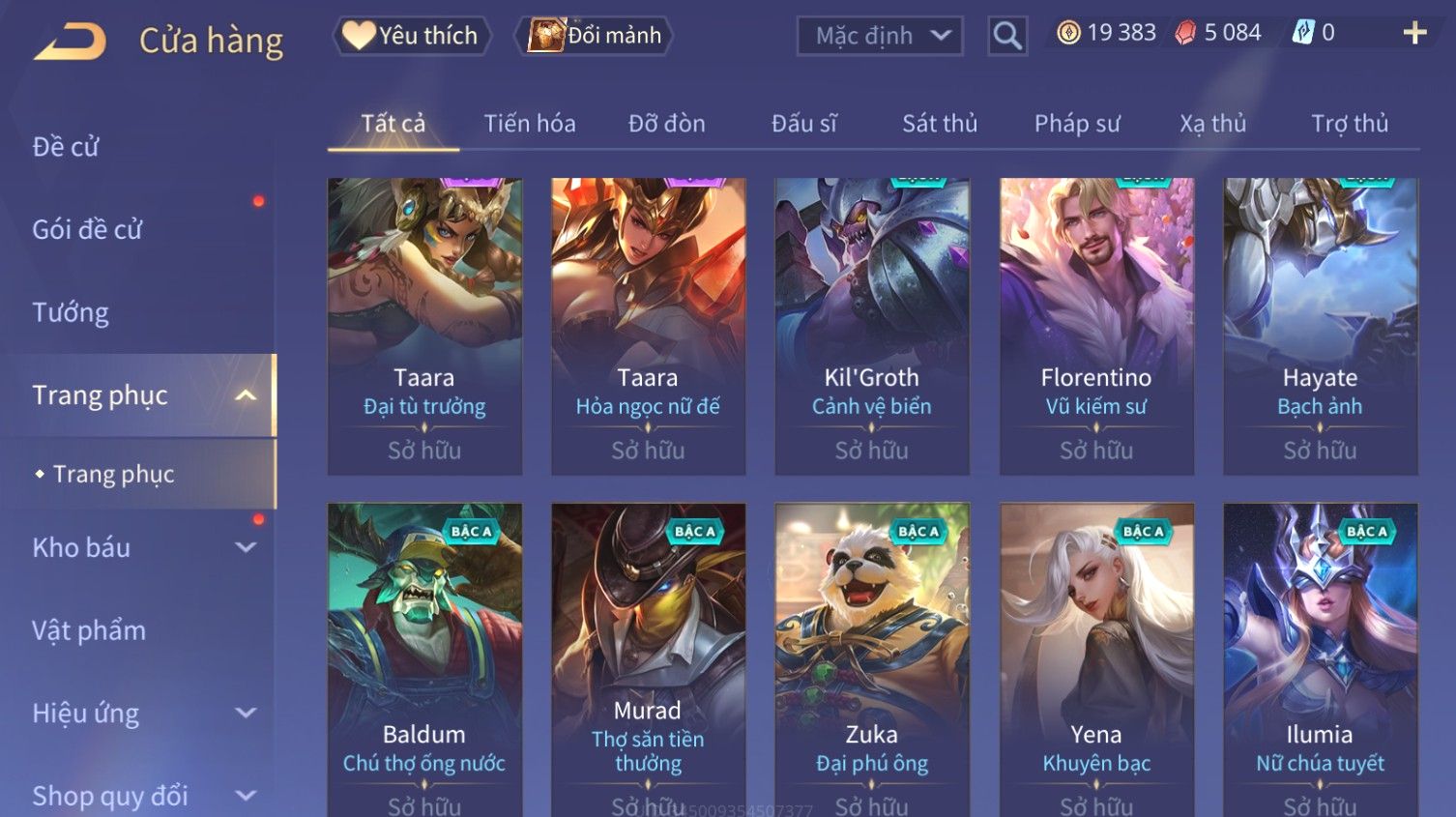This screenshot has width=1456, height=817.
Task: Click the red ruby currency icon
Action: pyautogui.click(x=1185, y=34)
